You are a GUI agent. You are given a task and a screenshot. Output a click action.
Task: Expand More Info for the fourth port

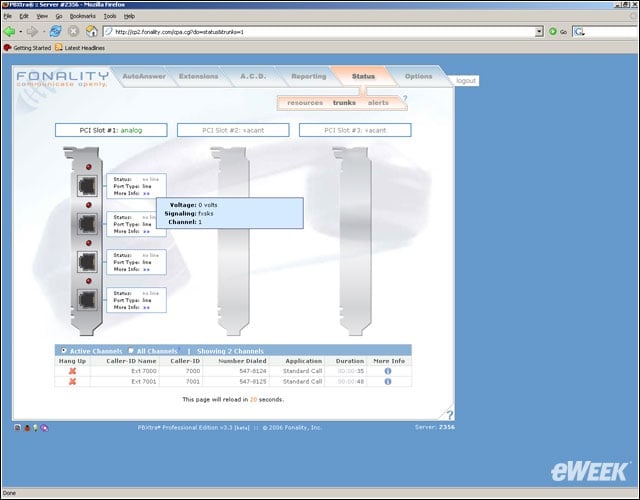coord(147,307)
